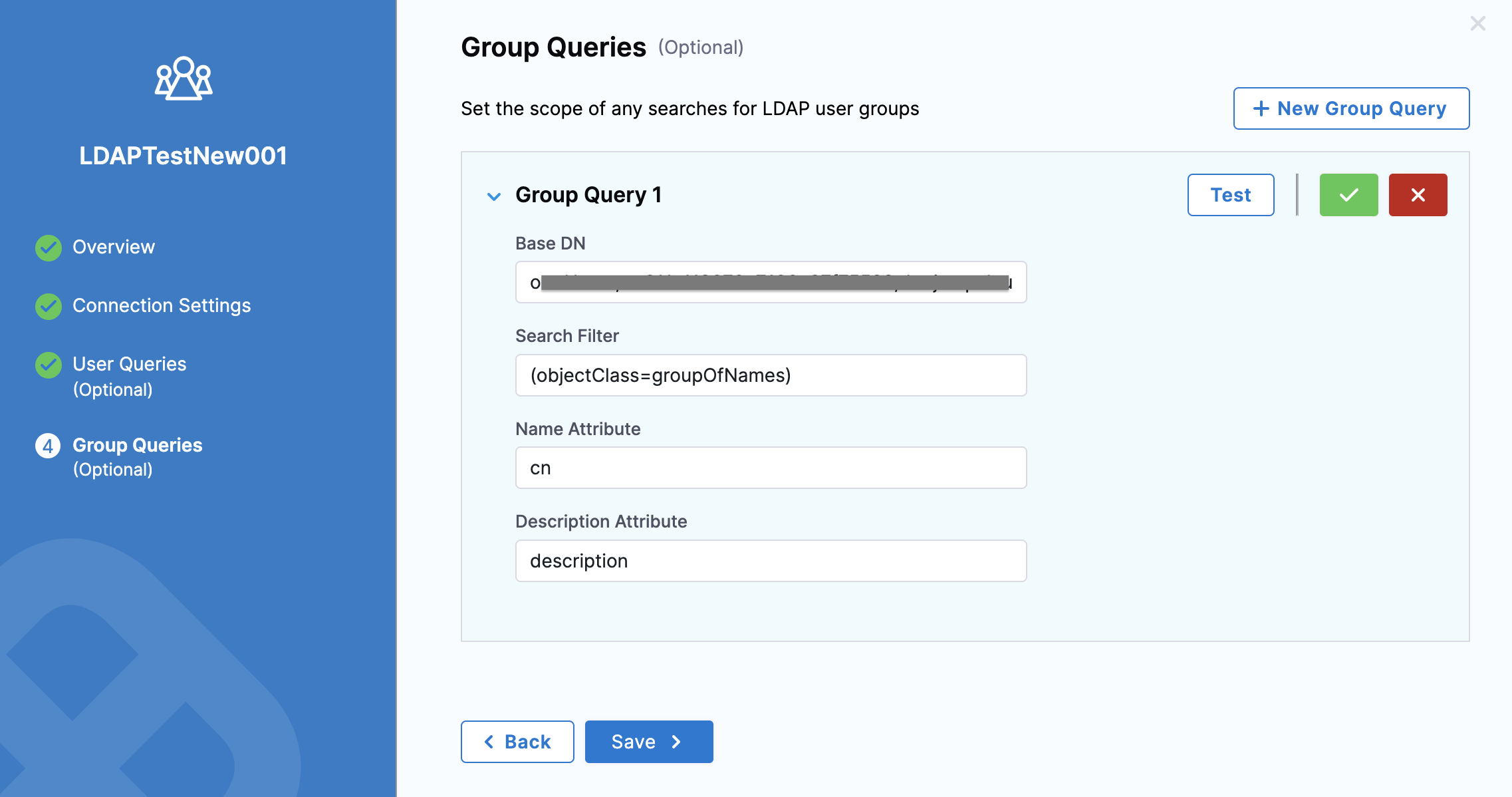Click the step 4 number badge

pyautogui.click(x=48, y=446)
